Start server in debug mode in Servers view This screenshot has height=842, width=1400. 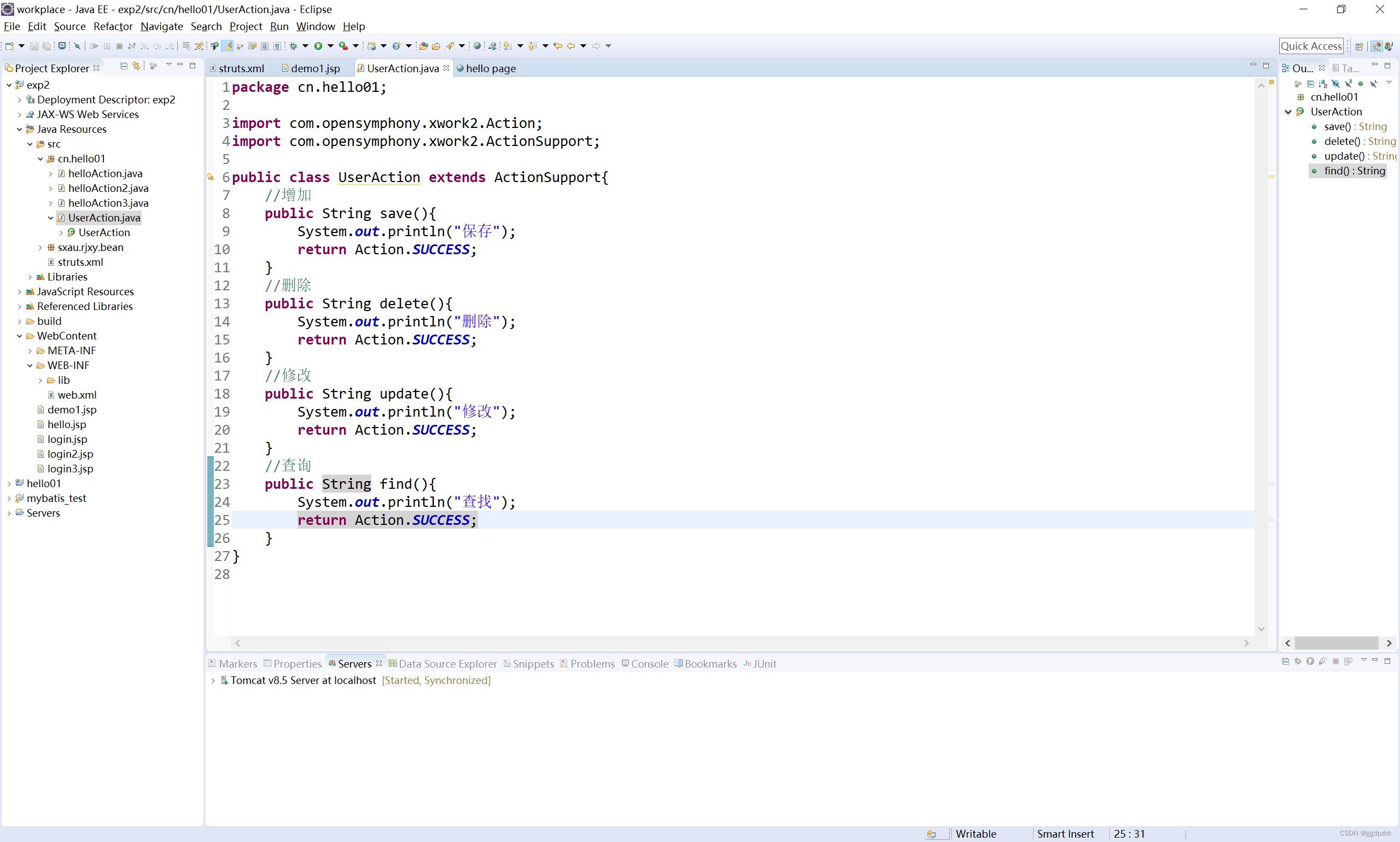tap(1298, 661)
